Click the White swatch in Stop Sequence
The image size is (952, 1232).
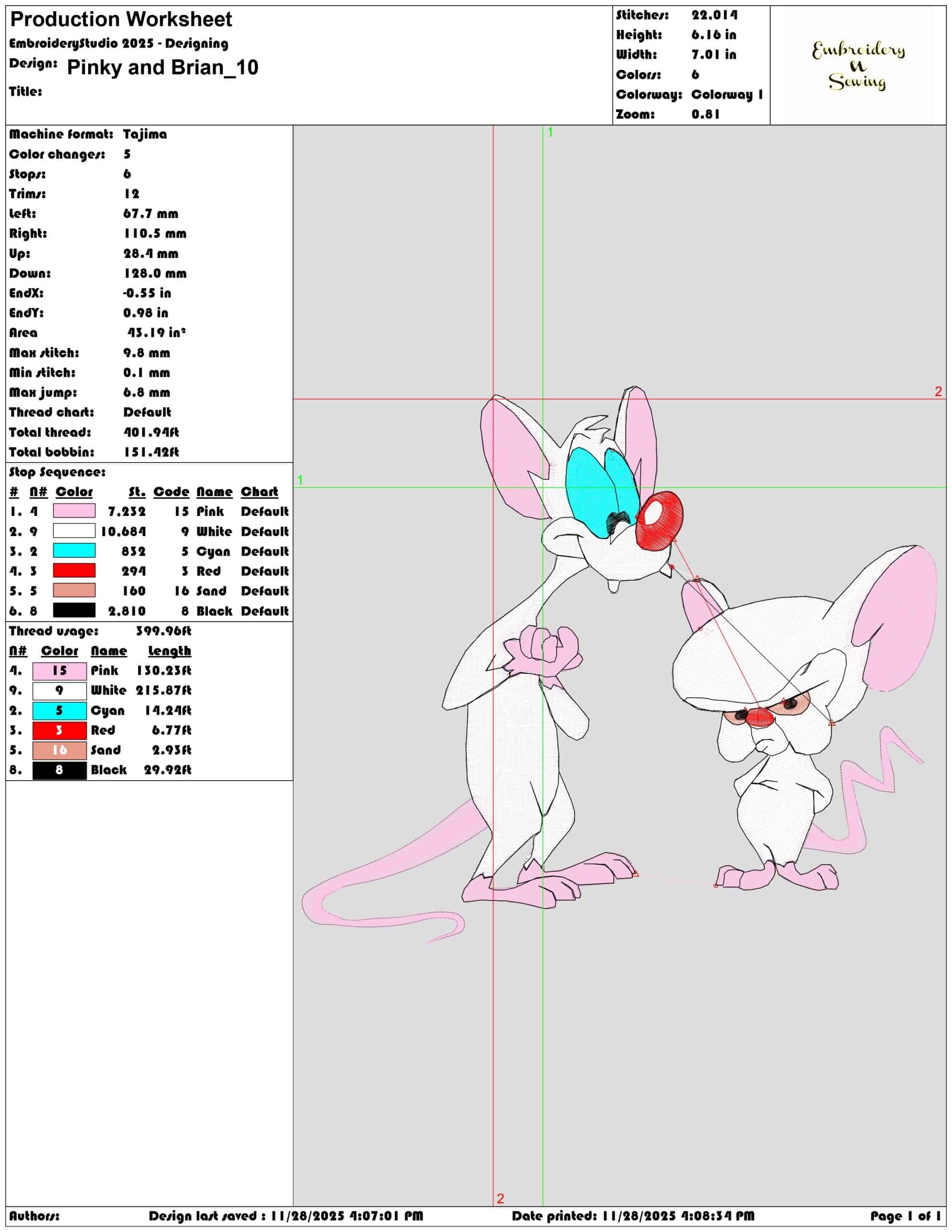(x=74, y=531)
